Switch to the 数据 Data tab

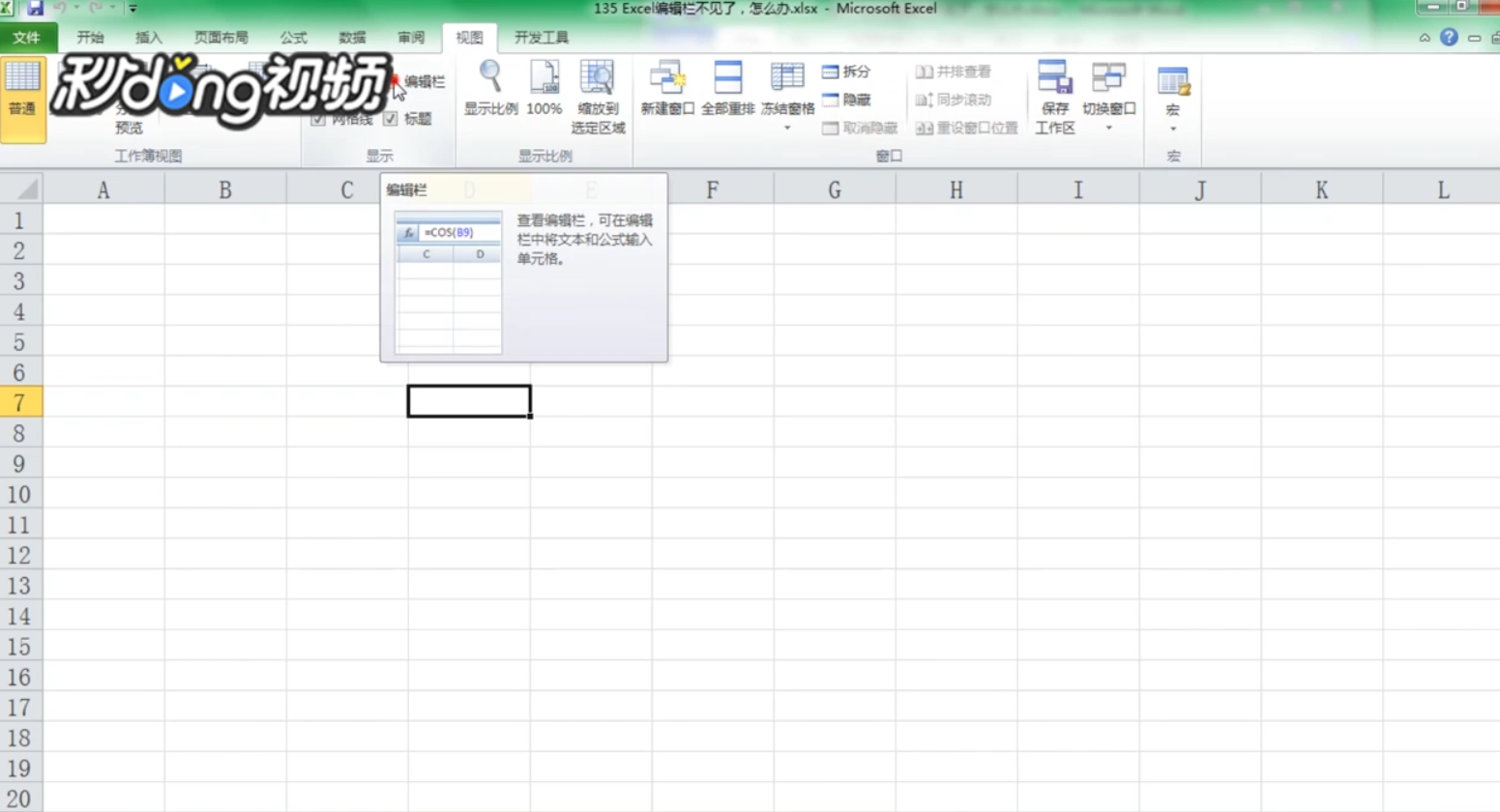[352, 38]
